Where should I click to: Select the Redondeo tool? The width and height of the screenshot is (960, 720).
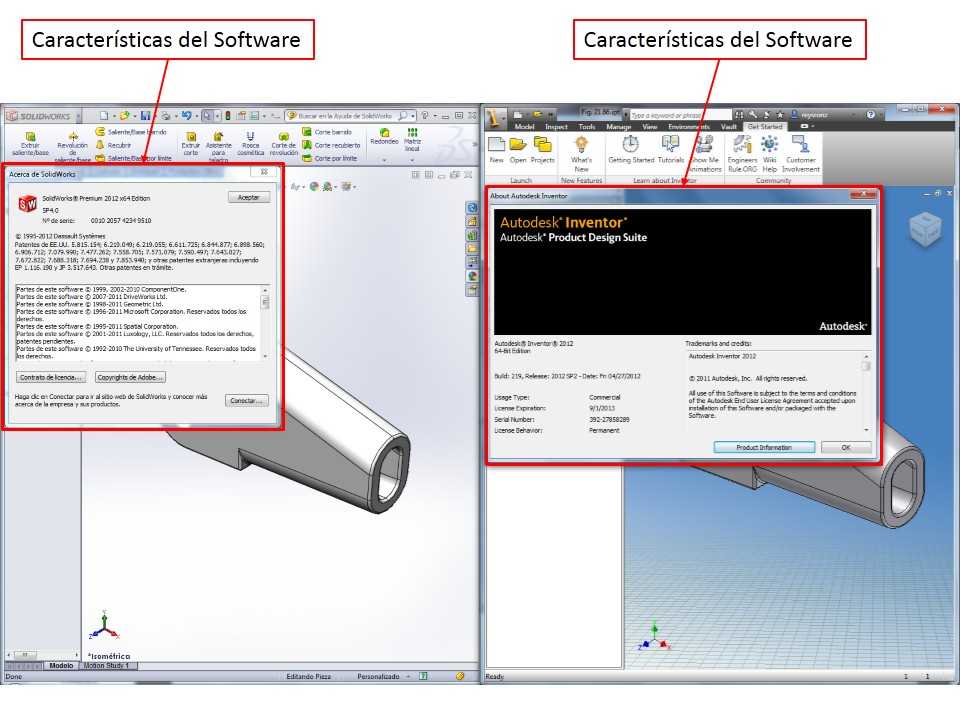[384, 137]
